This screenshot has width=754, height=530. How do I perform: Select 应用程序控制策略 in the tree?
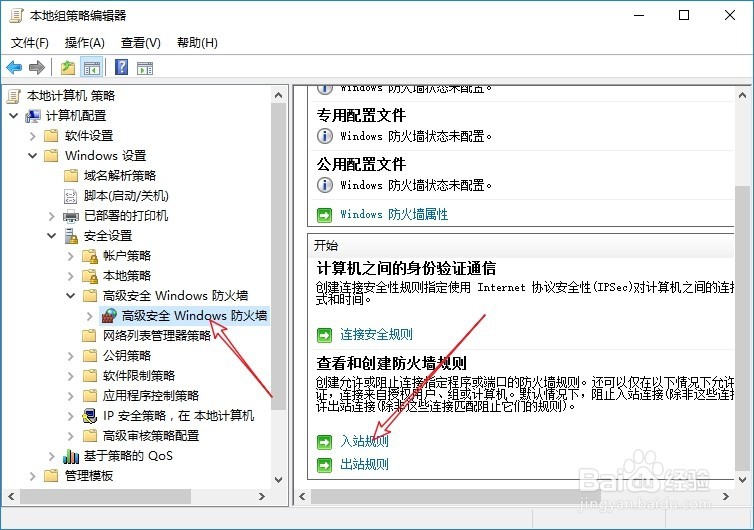tap(151, 395)
